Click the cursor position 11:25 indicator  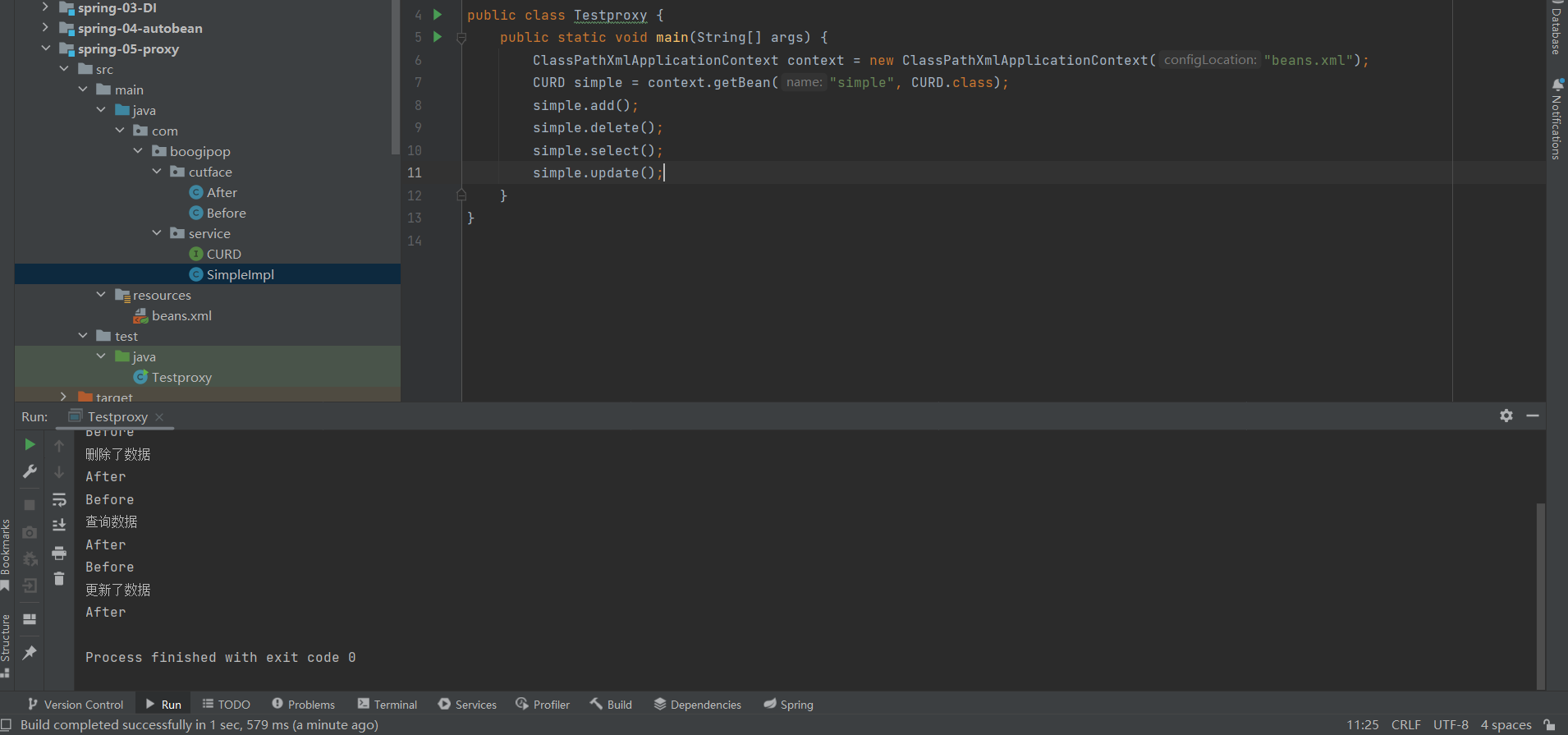1363,724
